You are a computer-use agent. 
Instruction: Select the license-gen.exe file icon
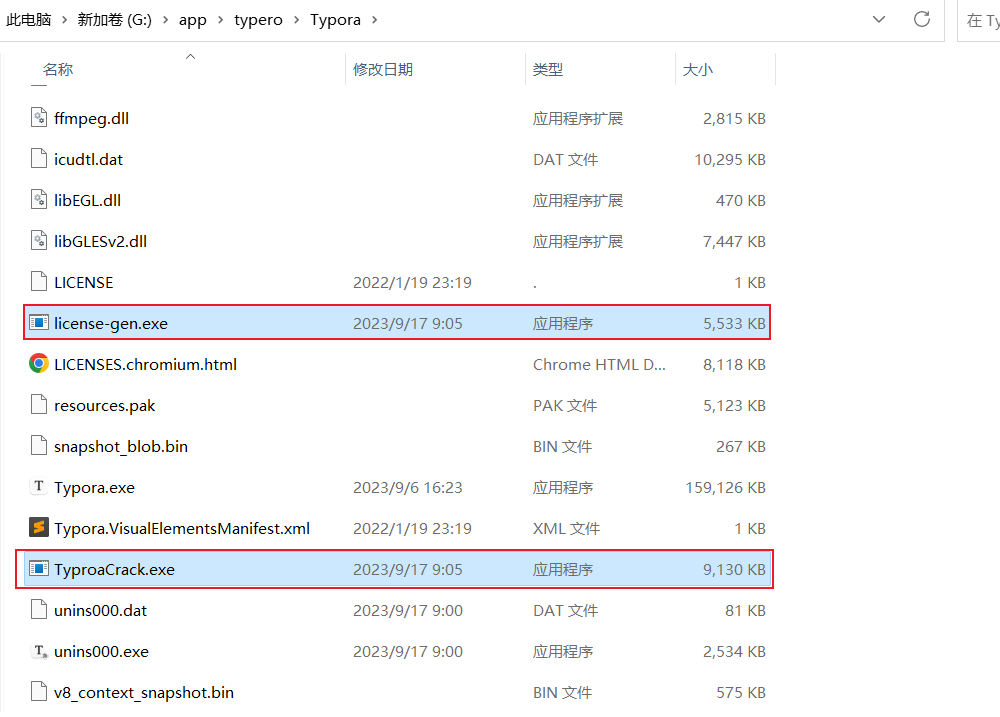(x=39, y=323)
